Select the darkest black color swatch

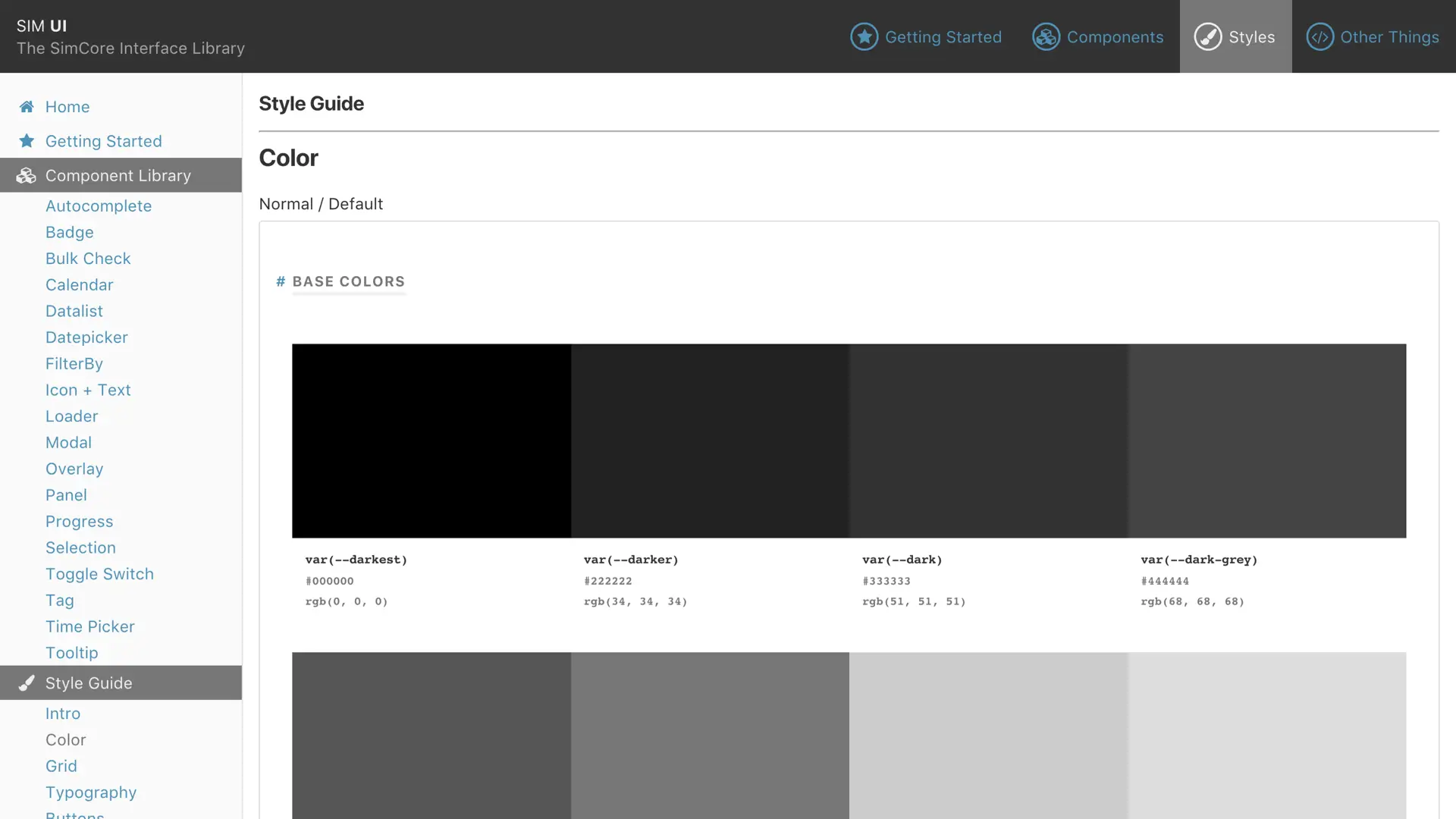point(431,441)
